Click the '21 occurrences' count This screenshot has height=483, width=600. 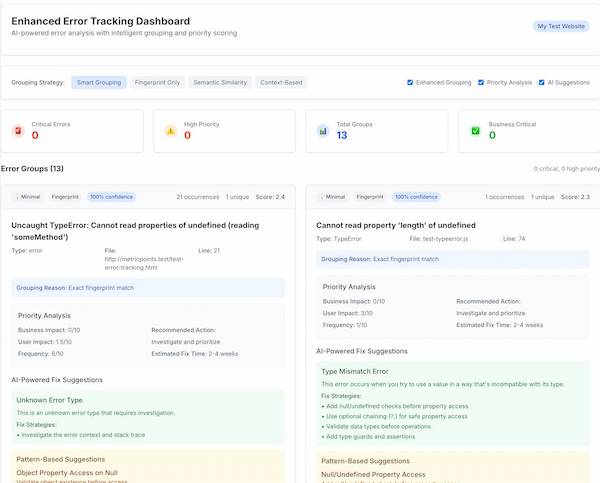198,197
